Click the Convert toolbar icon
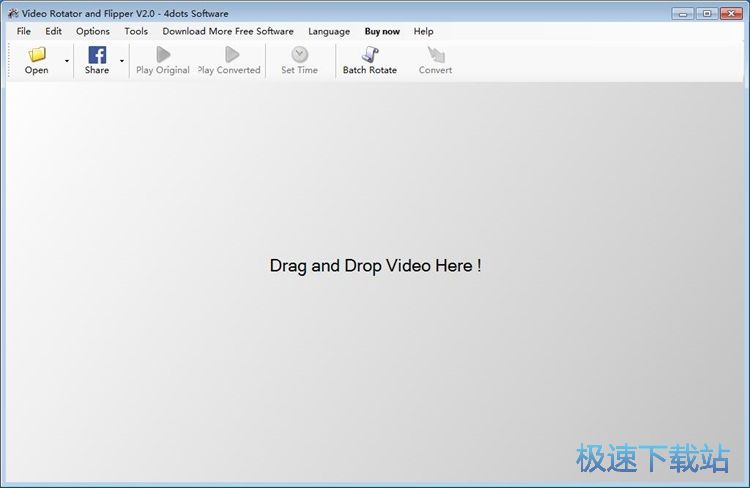Screen dimensions: 750x488 [x=435, y=55]
